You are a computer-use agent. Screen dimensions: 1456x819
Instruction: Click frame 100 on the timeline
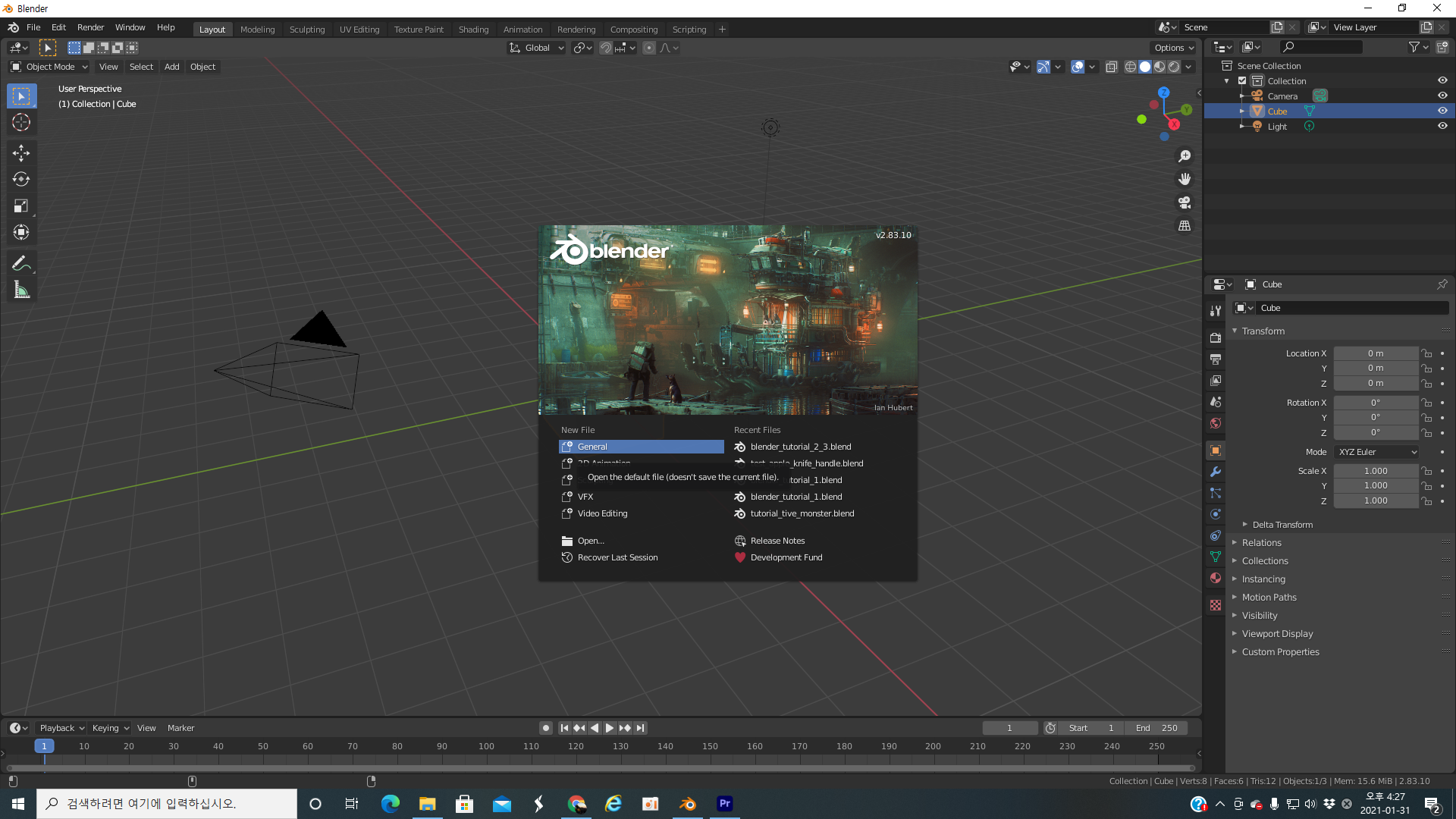click(486, 747)
